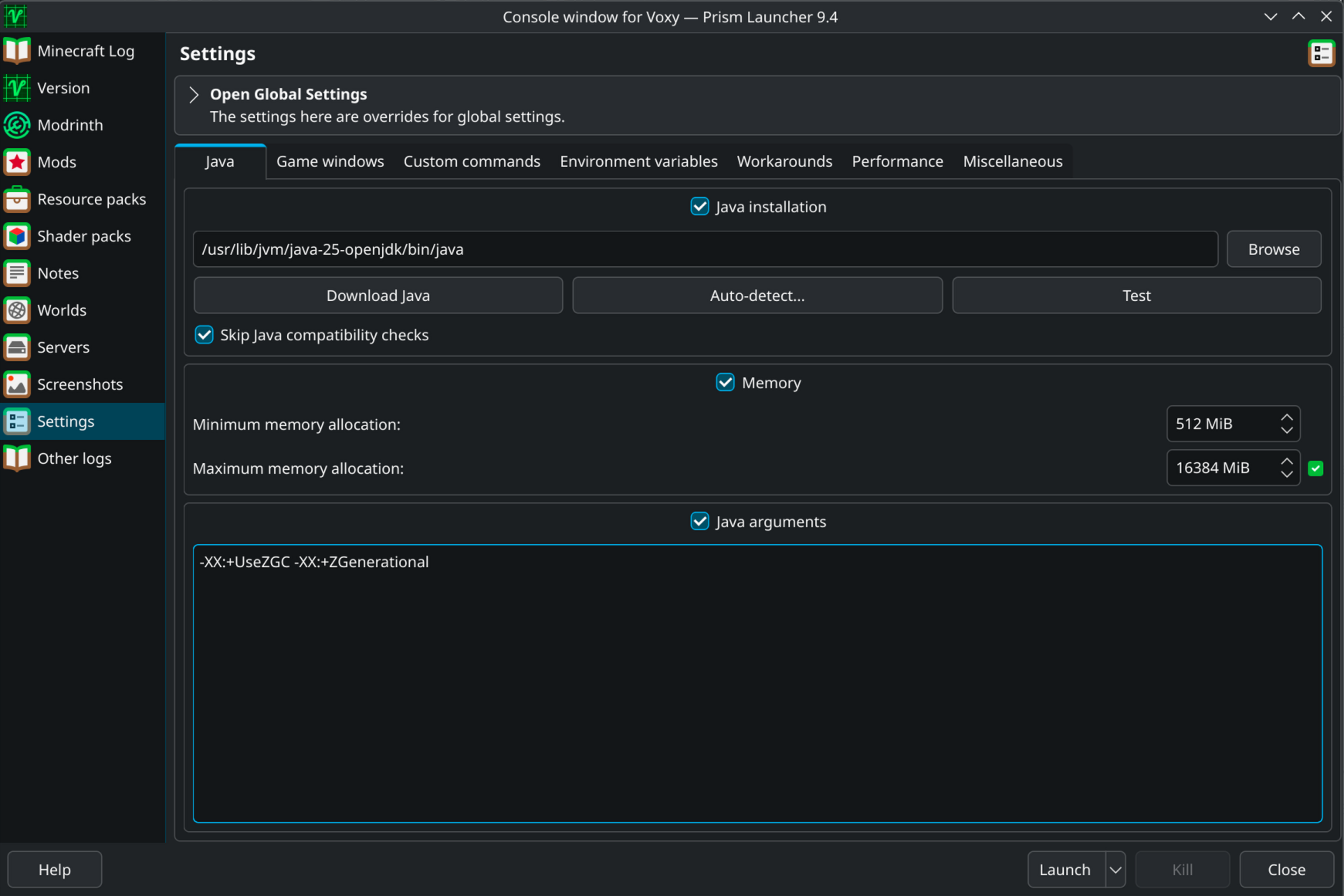Click the Modrinth icon in sidebar
This screenshot has height=896, width=1344.
click(17, 125)
